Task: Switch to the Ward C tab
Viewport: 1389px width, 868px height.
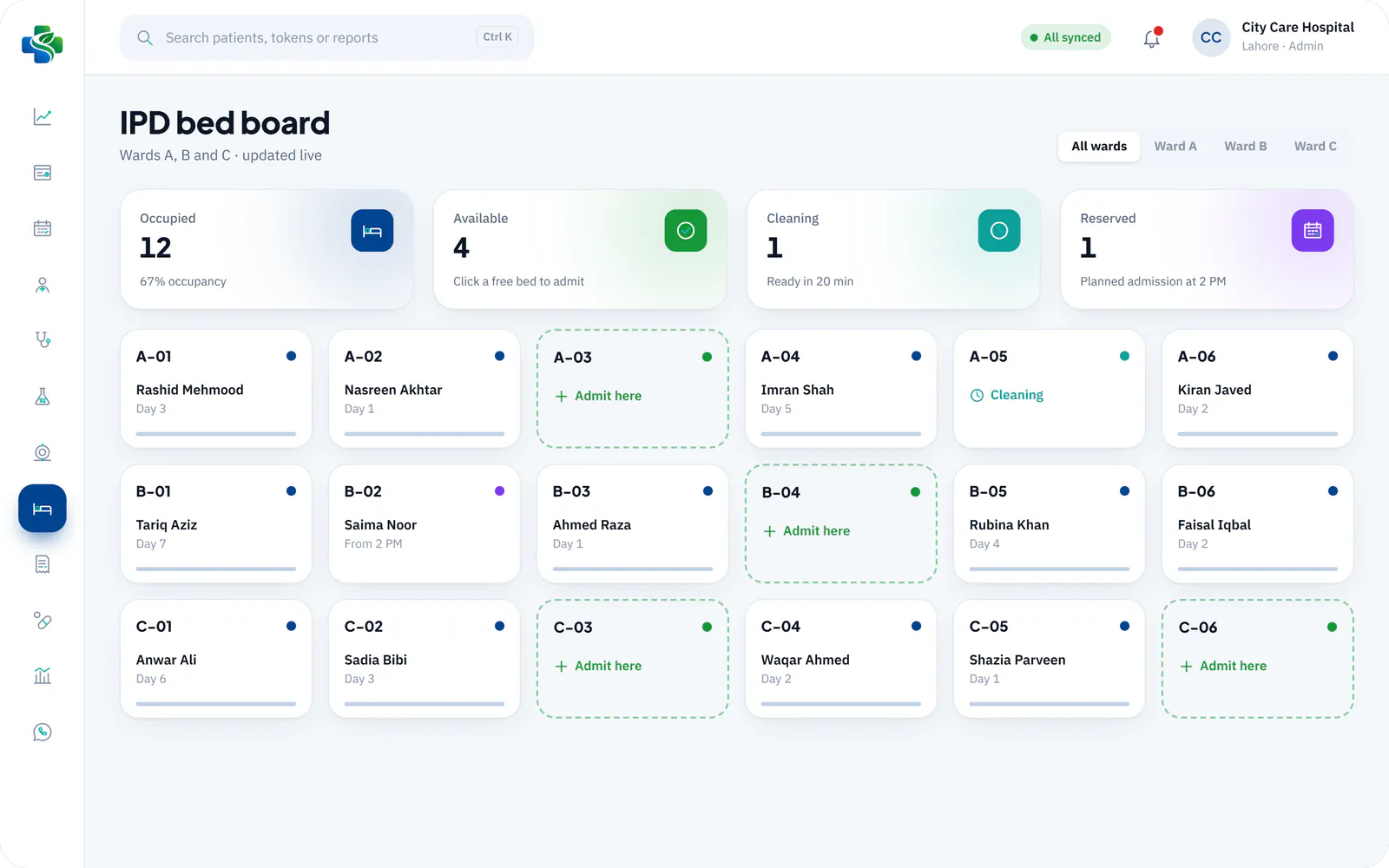Action: [x=1315, y=147]
